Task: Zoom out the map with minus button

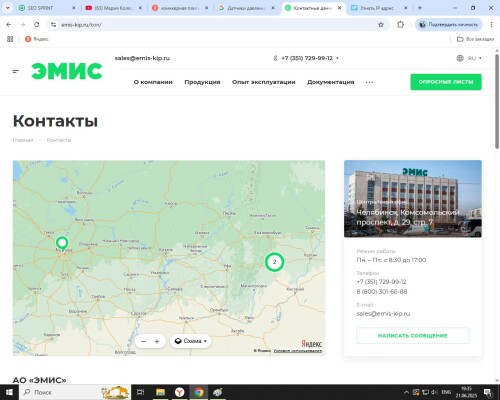Action: pyautogui.click(x=143, y=341)
